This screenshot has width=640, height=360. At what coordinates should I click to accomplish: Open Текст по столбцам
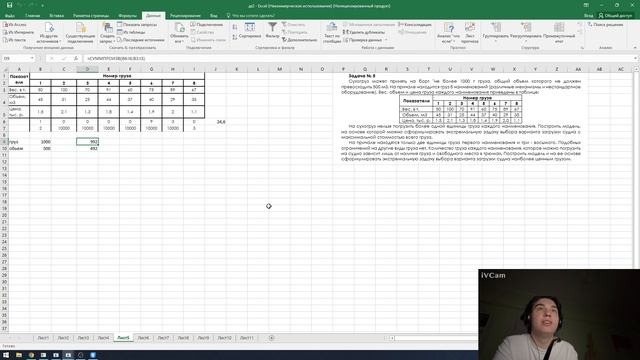332,33
